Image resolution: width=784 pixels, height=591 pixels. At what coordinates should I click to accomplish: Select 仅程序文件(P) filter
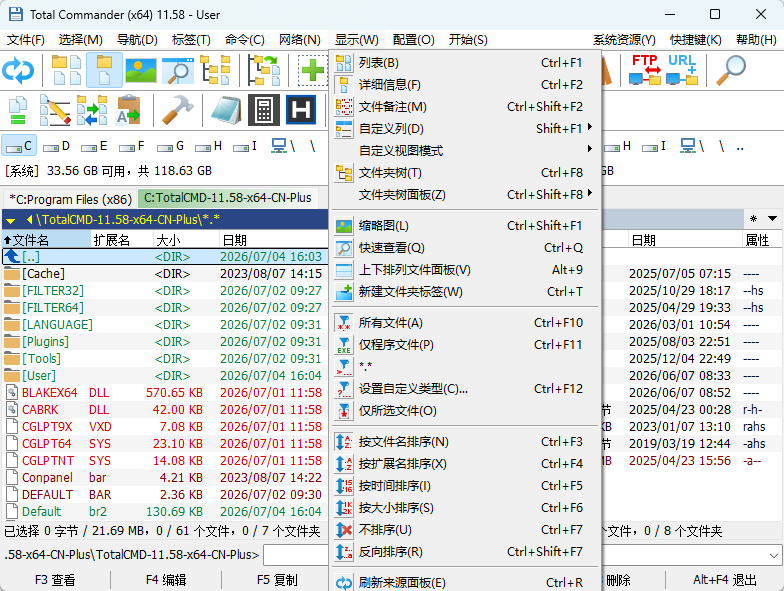[465, 344]
